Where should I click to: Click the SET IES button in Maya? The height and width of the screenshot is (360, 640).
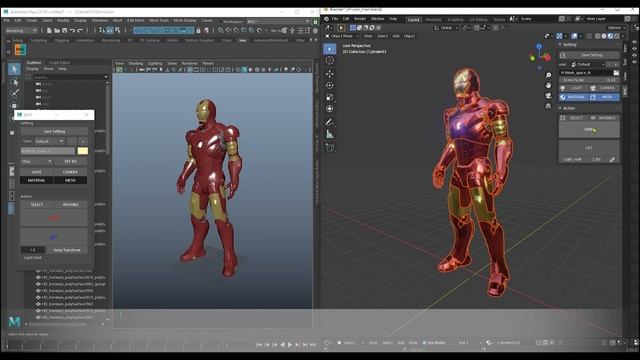pyautogui.click(x=70, y=162)
